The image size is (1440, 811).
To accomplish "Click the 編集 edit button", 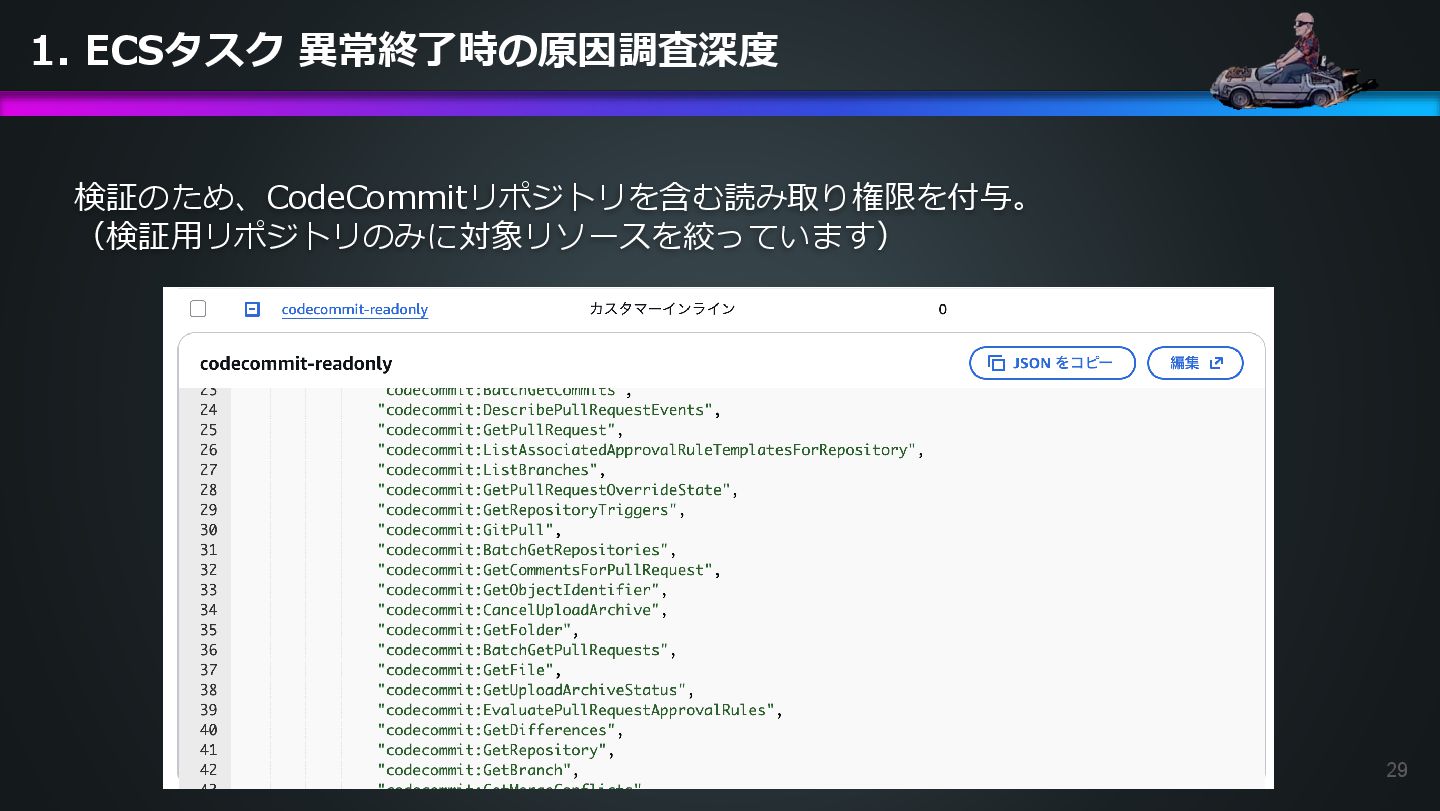I will [x=1195, y=363].
